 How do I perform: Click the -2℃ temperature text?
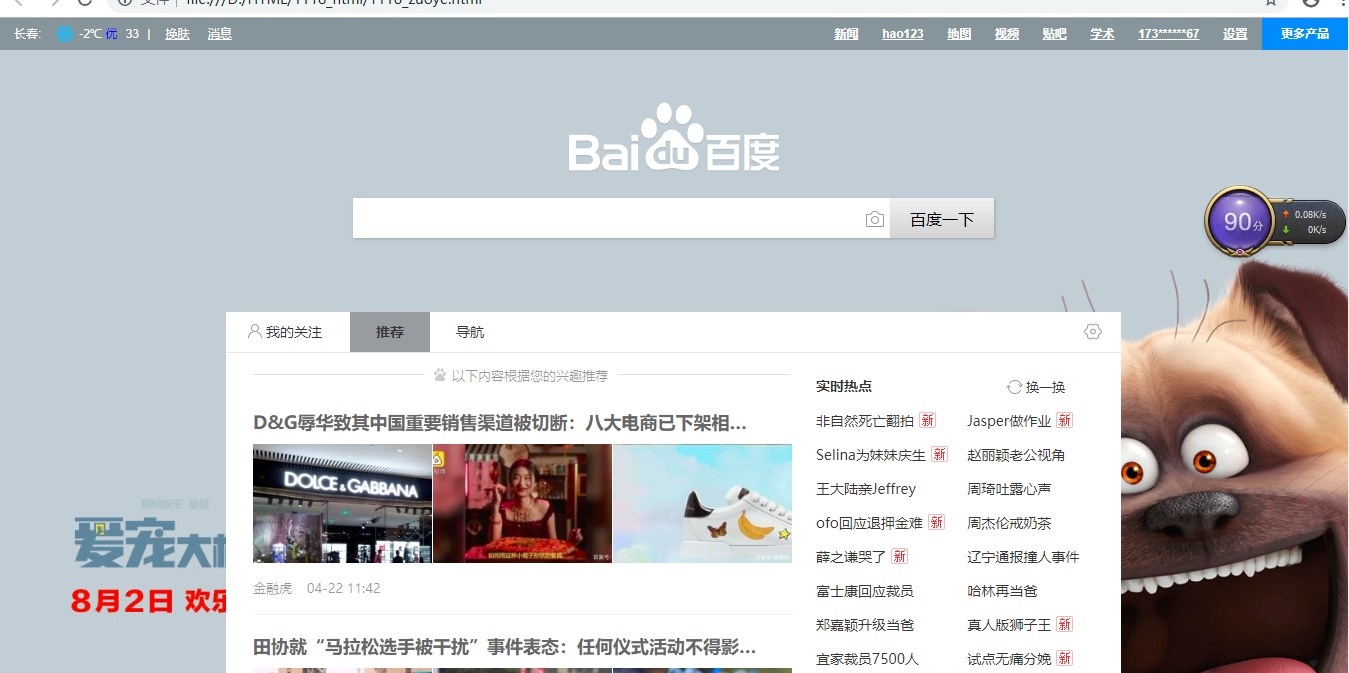91,34
